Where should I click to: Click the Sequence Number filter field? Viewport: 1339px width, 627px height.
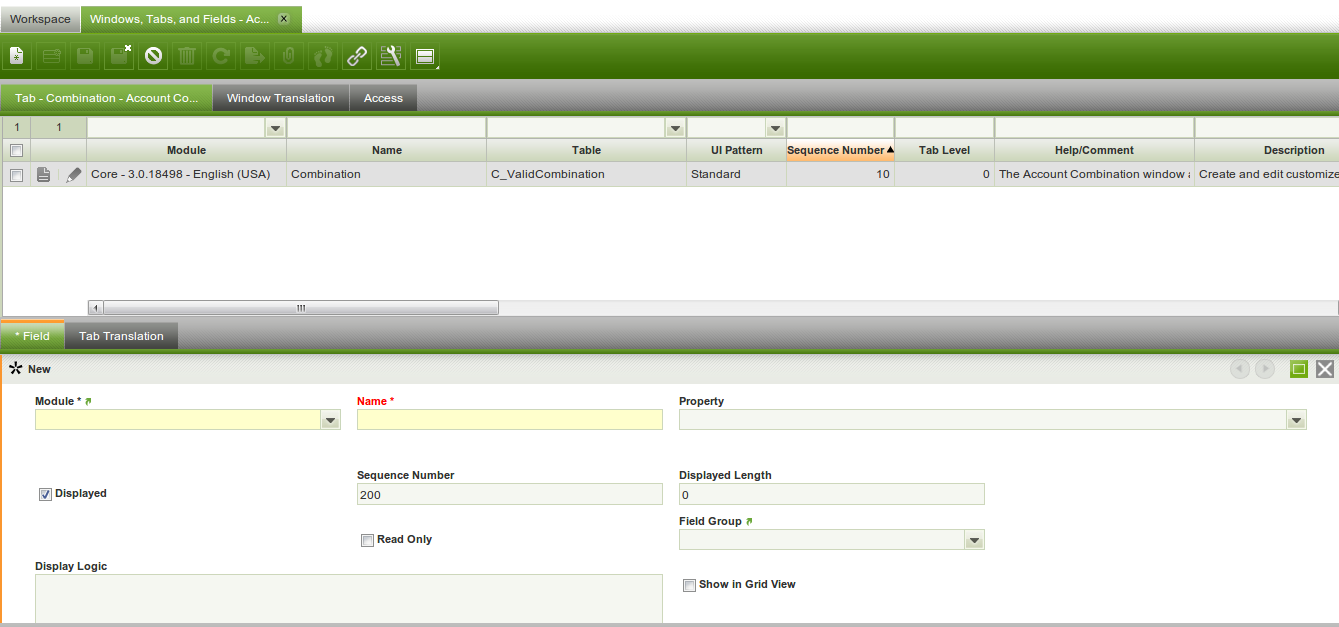840,128
